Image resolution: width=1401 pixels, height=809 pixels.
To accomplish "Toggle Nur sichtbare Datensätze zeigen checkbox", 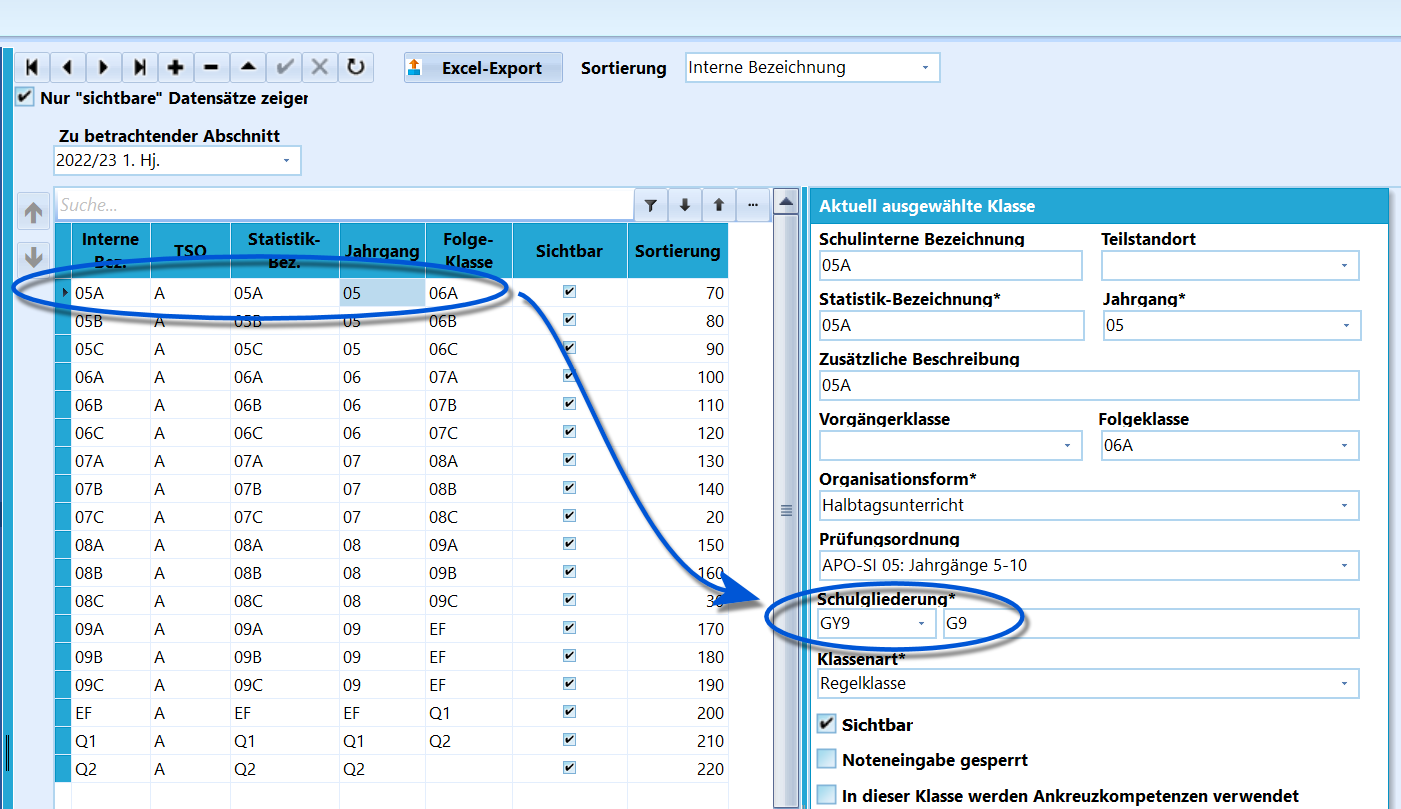I will tap(25, 97).
